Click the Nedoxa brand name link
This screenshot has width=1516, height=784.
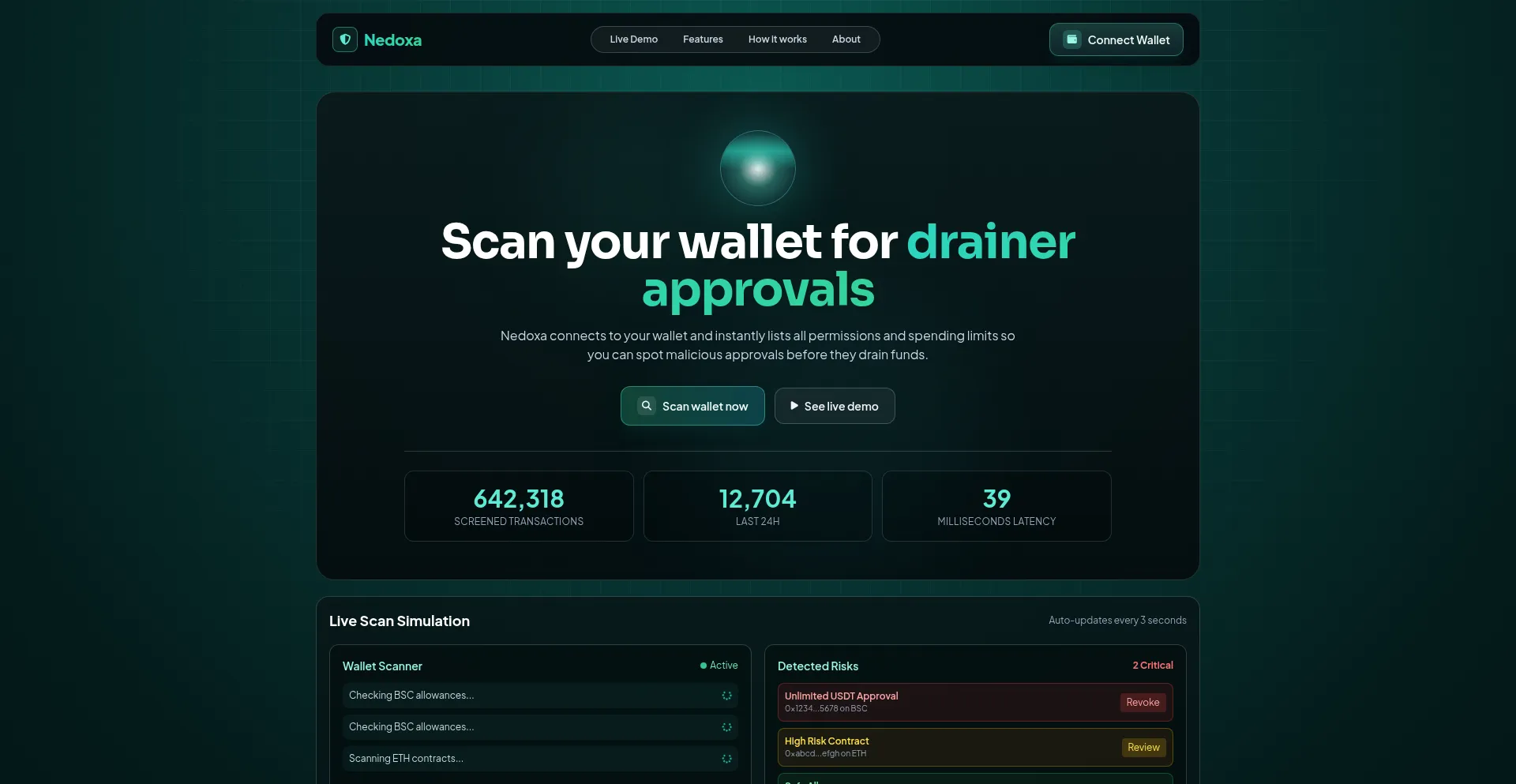coord(392,40)
